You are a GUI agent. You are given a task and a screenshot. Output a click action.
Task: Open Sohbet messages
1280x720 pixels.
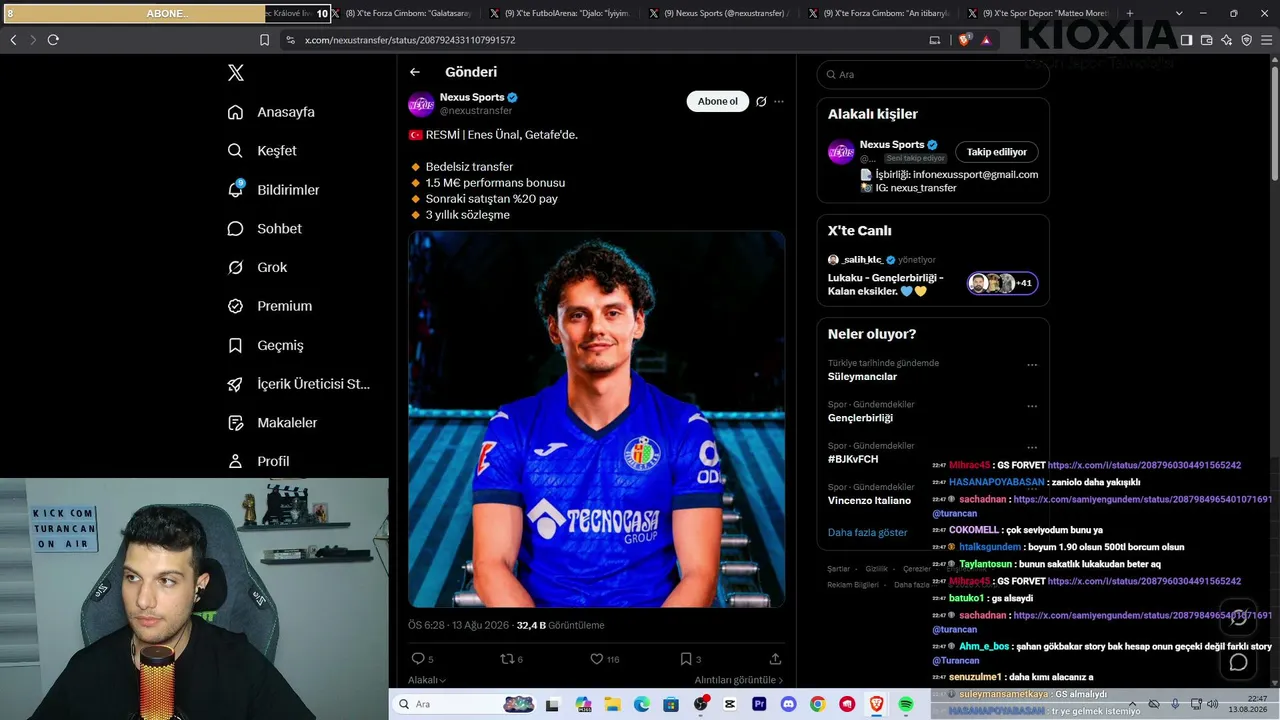(265, 229)
